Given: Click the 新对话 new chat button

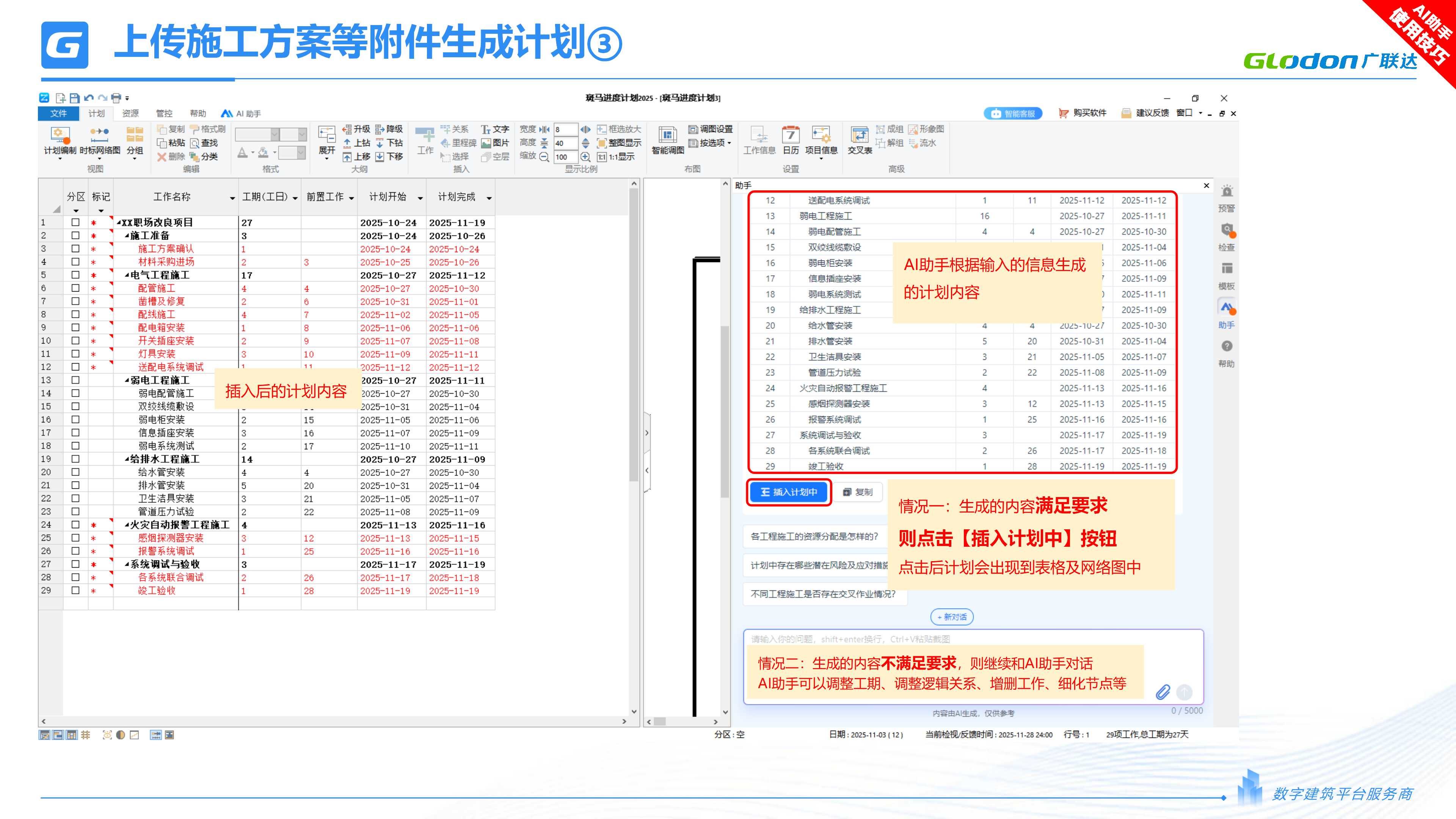Looking at the screenshot, I should (x=951, y=617).
